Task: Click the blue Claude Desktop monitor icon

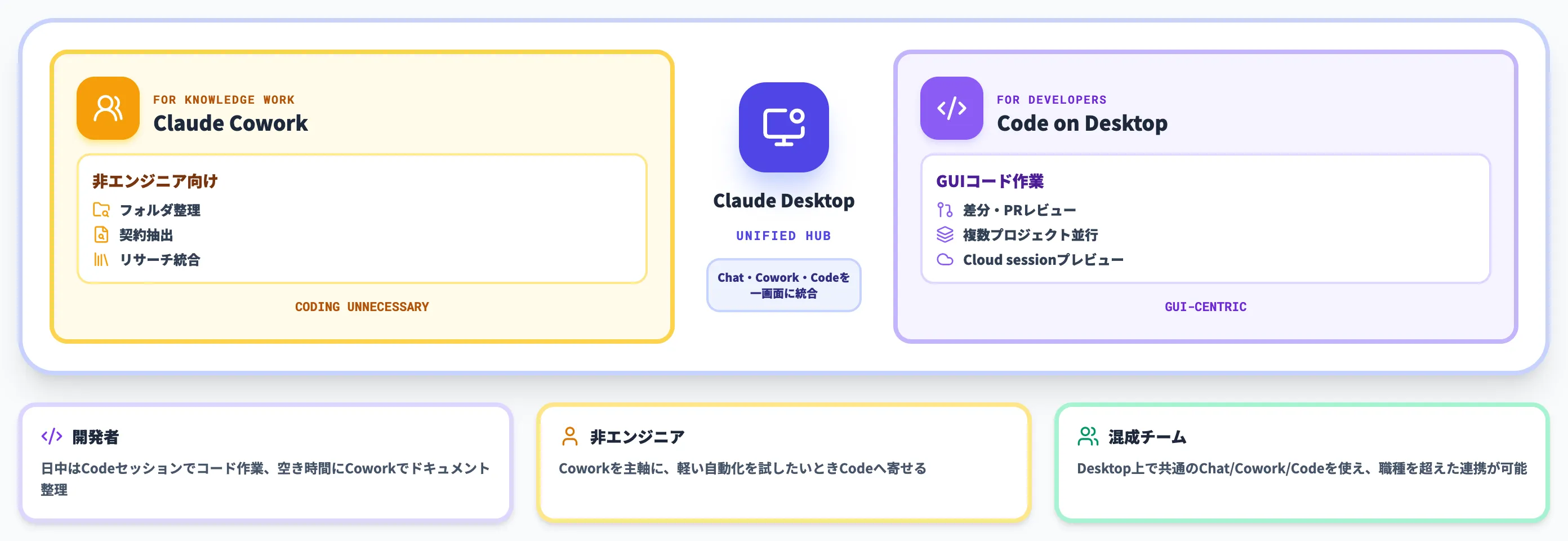Action: (x=783, y=127)
